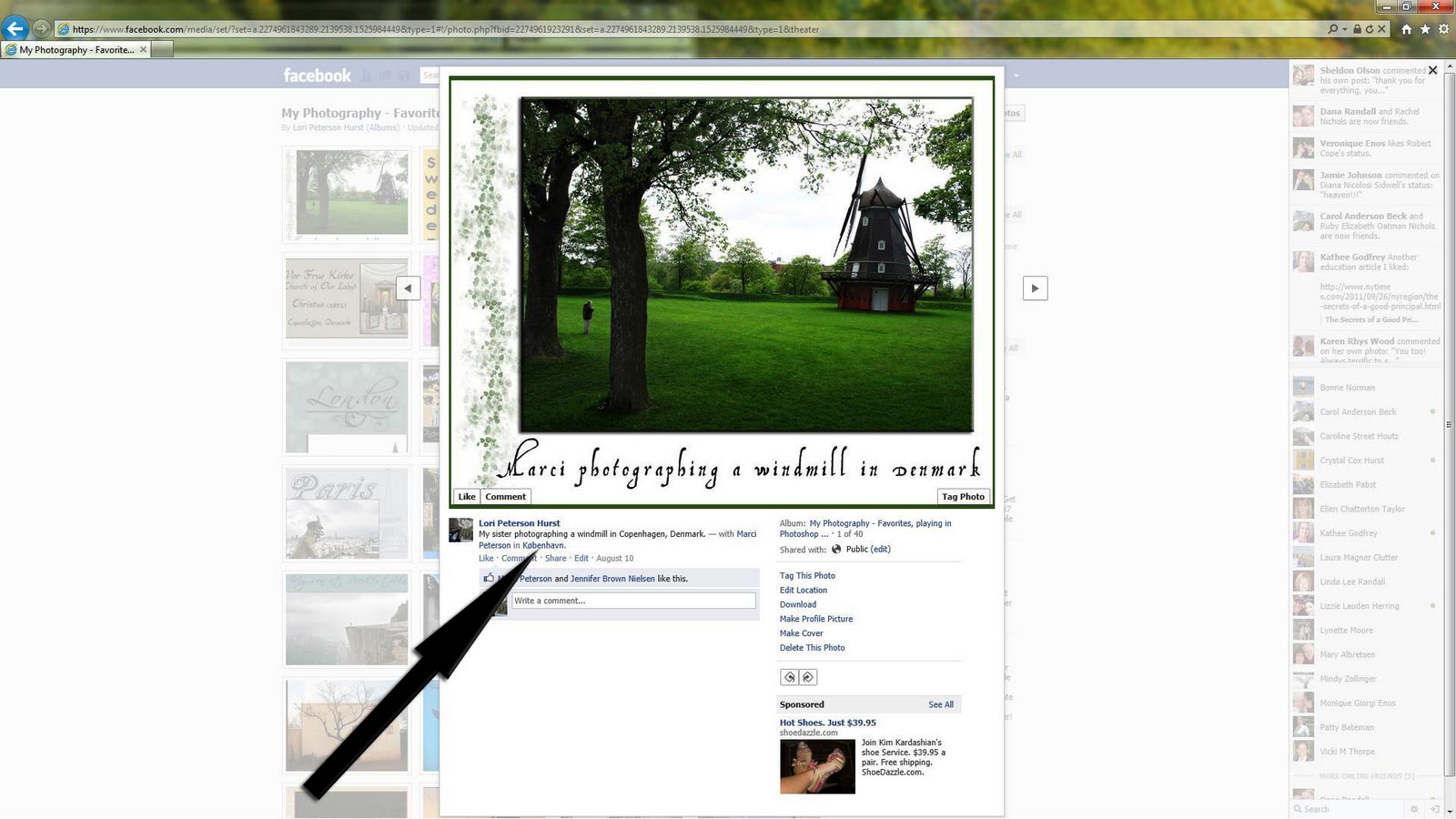Go to the browser Home icon
This screenshot has width=1456, height=819.
point(1406,29)
